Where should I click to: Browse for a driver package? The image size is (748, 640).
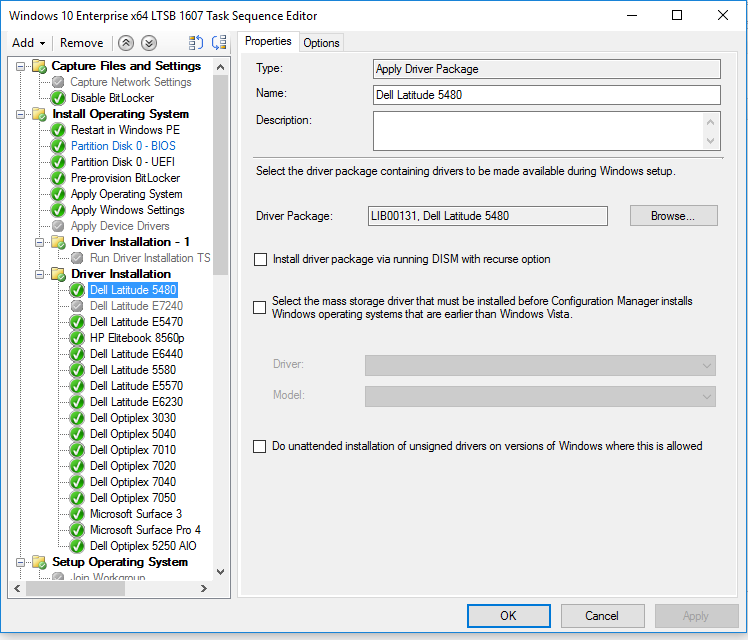(x=674, y=216)
